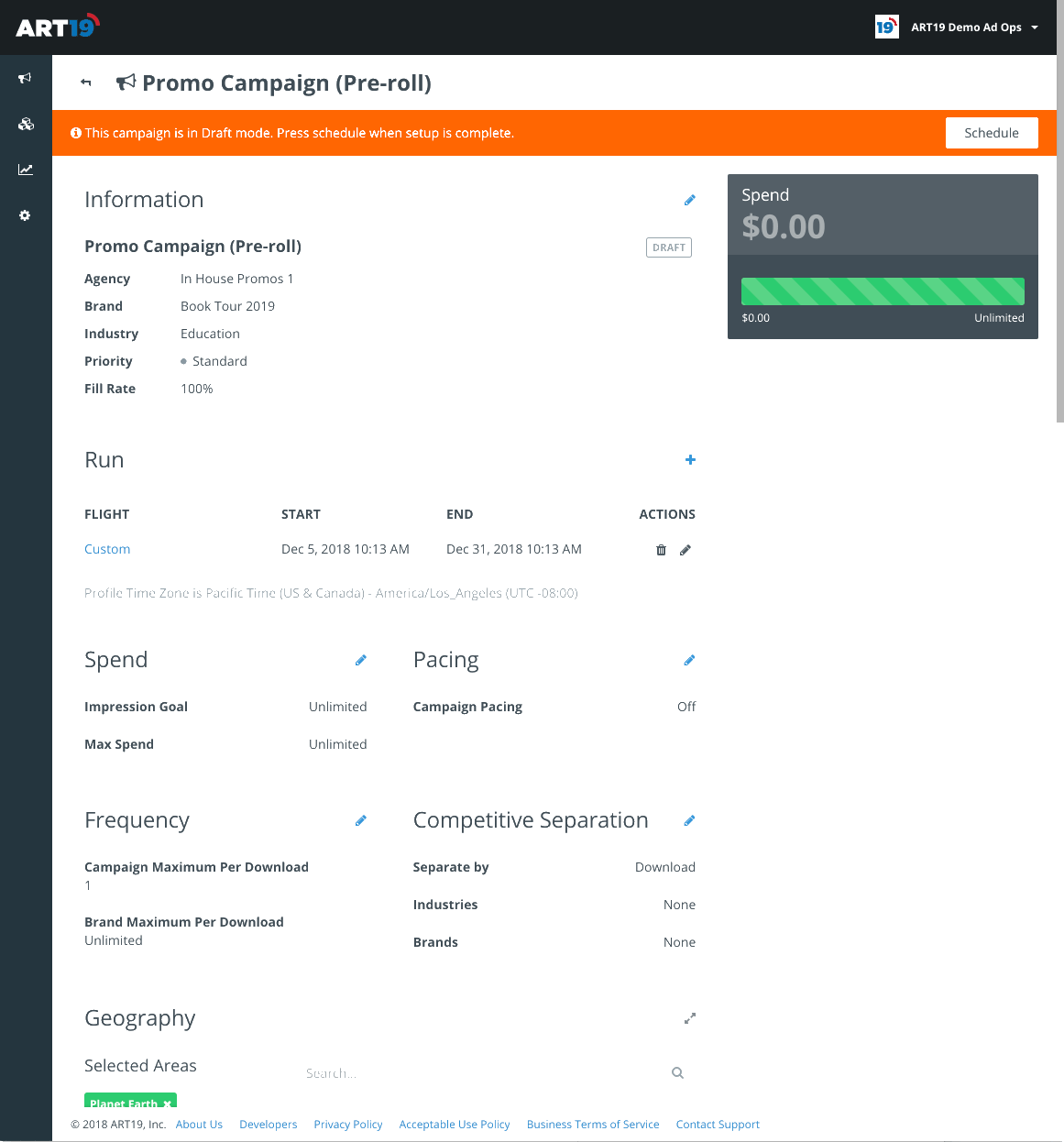
Task: Edit the Information section pencil
Action: pos(689,200)
